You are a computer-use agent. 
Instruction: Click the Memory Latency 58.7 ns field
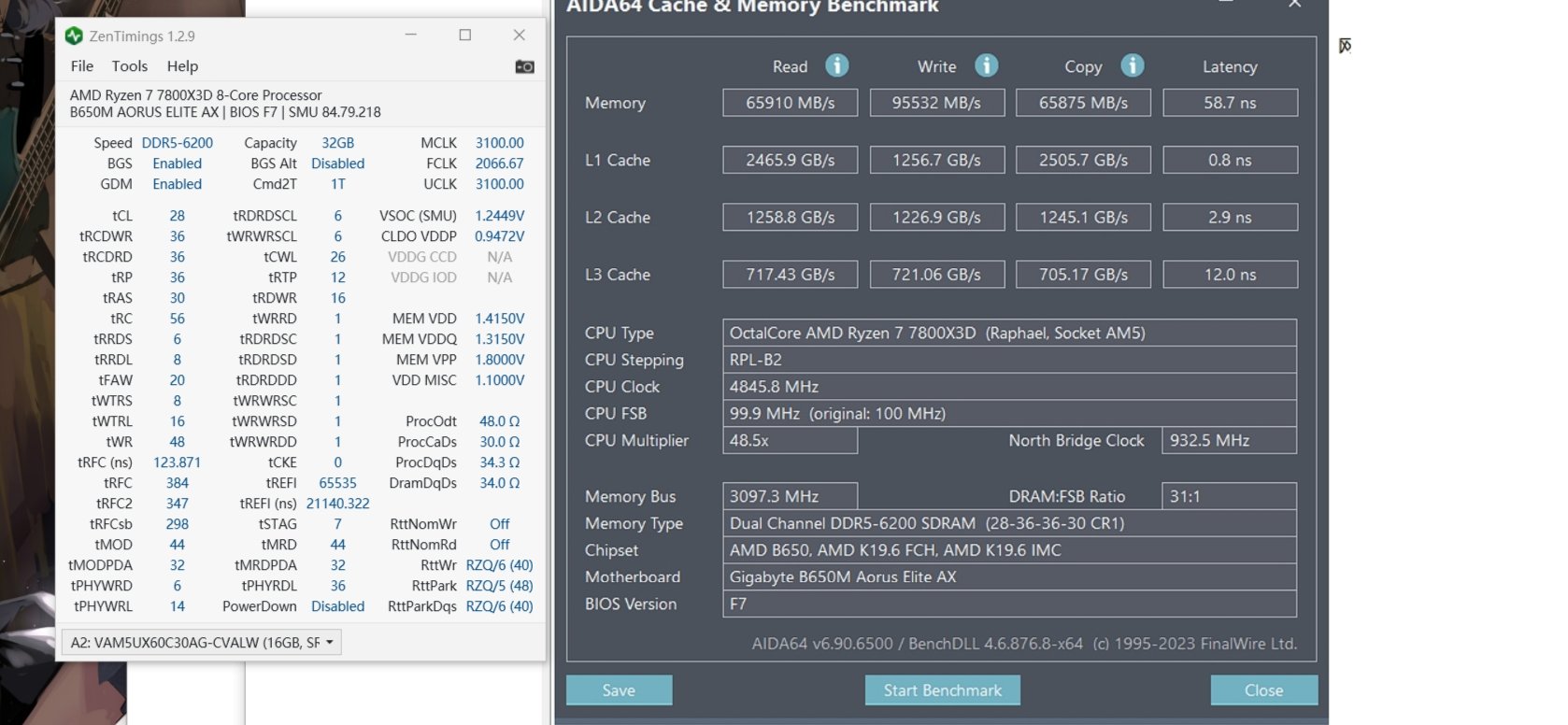[1230, 103]
